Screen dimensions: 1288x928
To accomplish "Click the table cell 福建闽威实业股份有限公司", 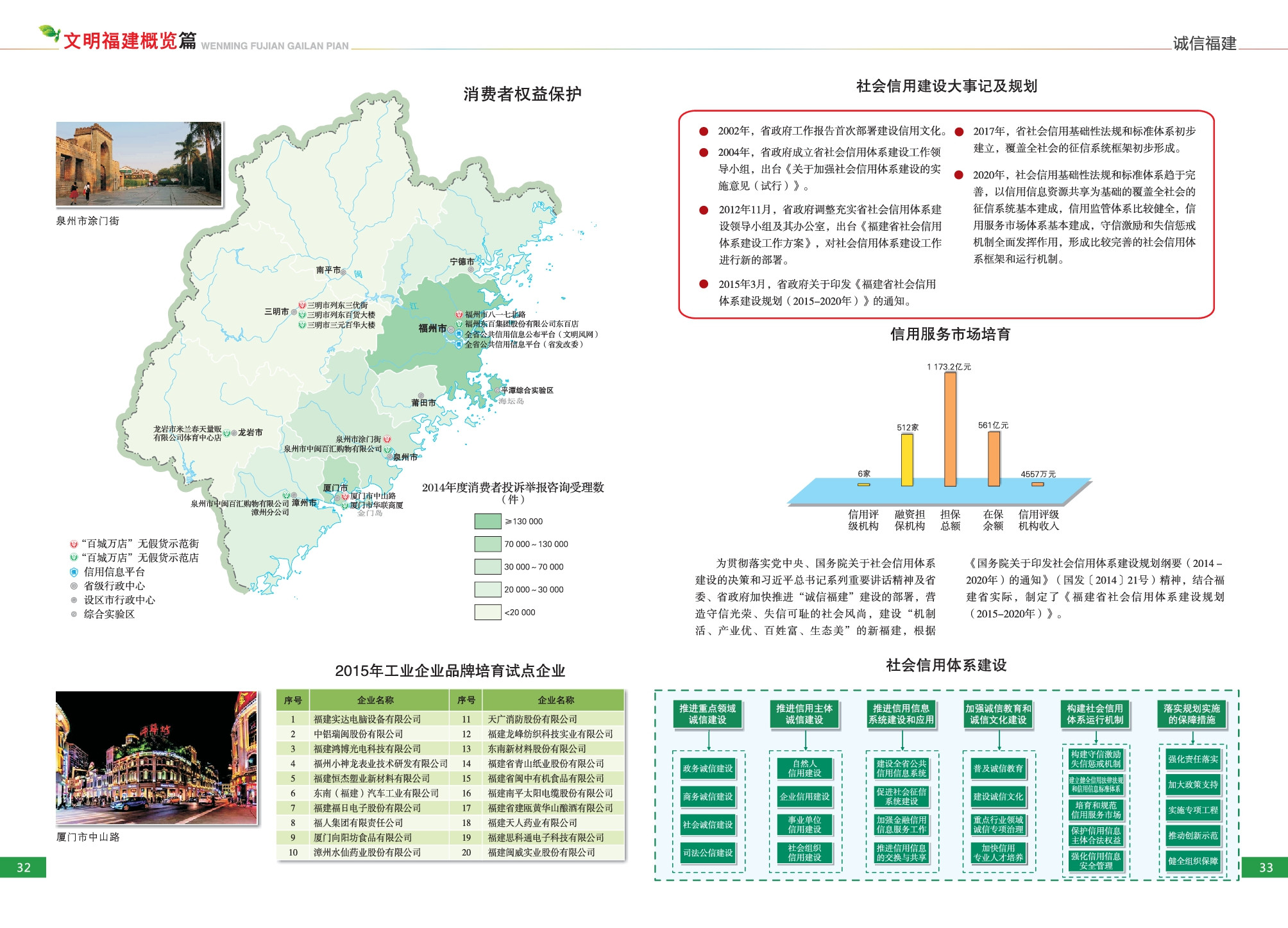I will [553, 852].
